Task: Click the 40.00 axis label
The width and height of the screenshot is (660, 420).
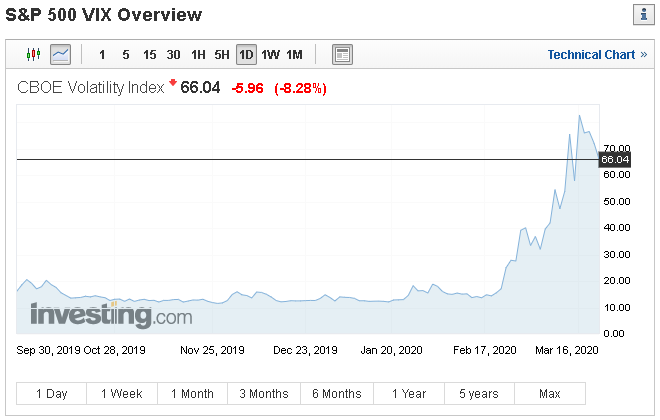Action: (x=617, y=228)
